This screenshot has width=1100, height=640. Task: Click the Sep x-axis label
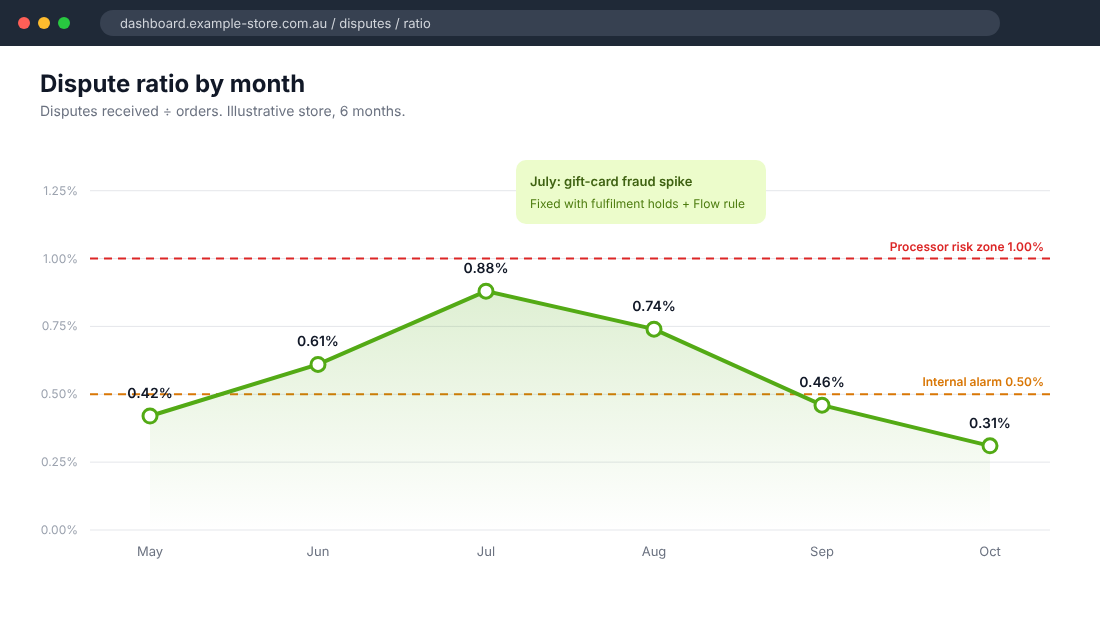[821, 552]
